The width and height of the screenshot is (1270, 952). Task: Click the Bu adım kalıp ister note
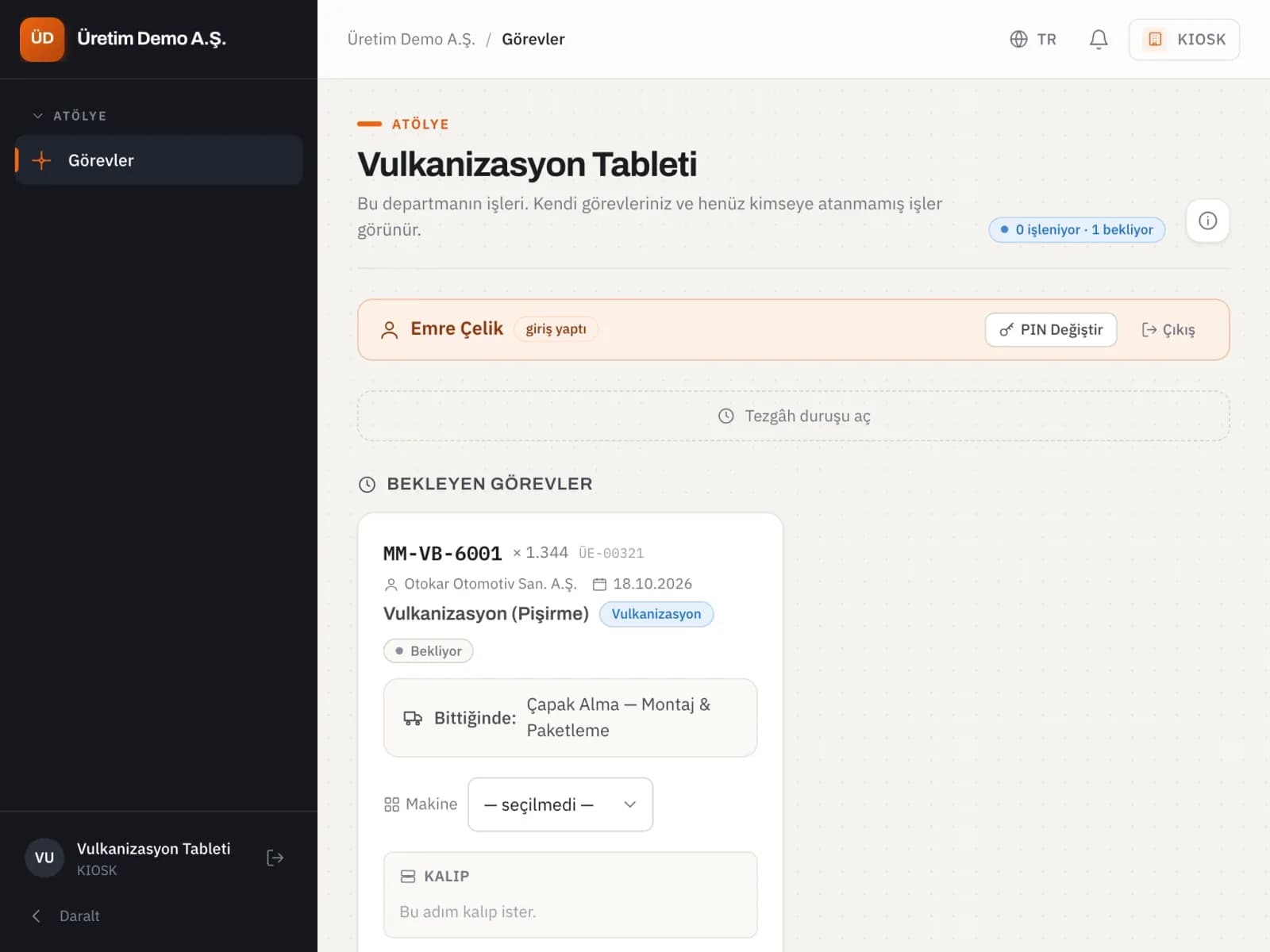coord(468,912)
